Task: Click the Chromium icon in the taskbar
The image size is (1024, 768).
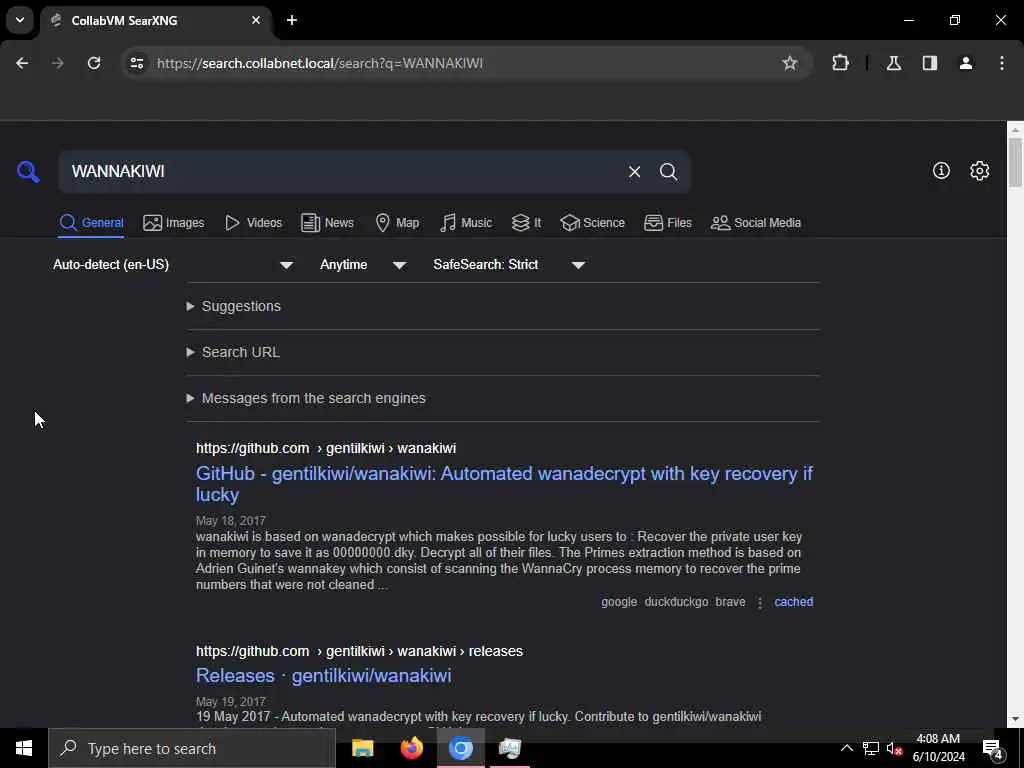Action: 460,748
